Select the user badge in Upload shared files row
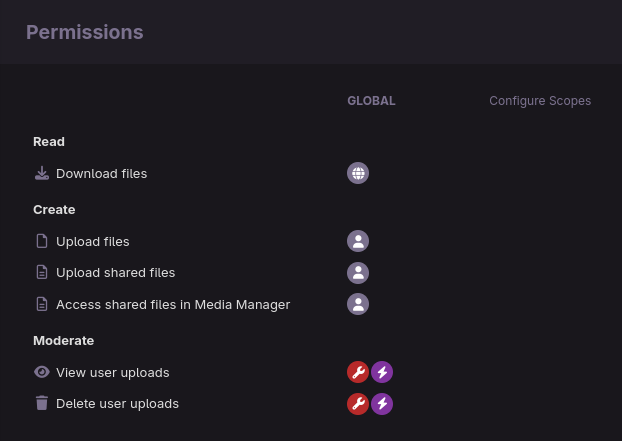The width and height of the screenshot is (622, 441). (x=358, y=273)
